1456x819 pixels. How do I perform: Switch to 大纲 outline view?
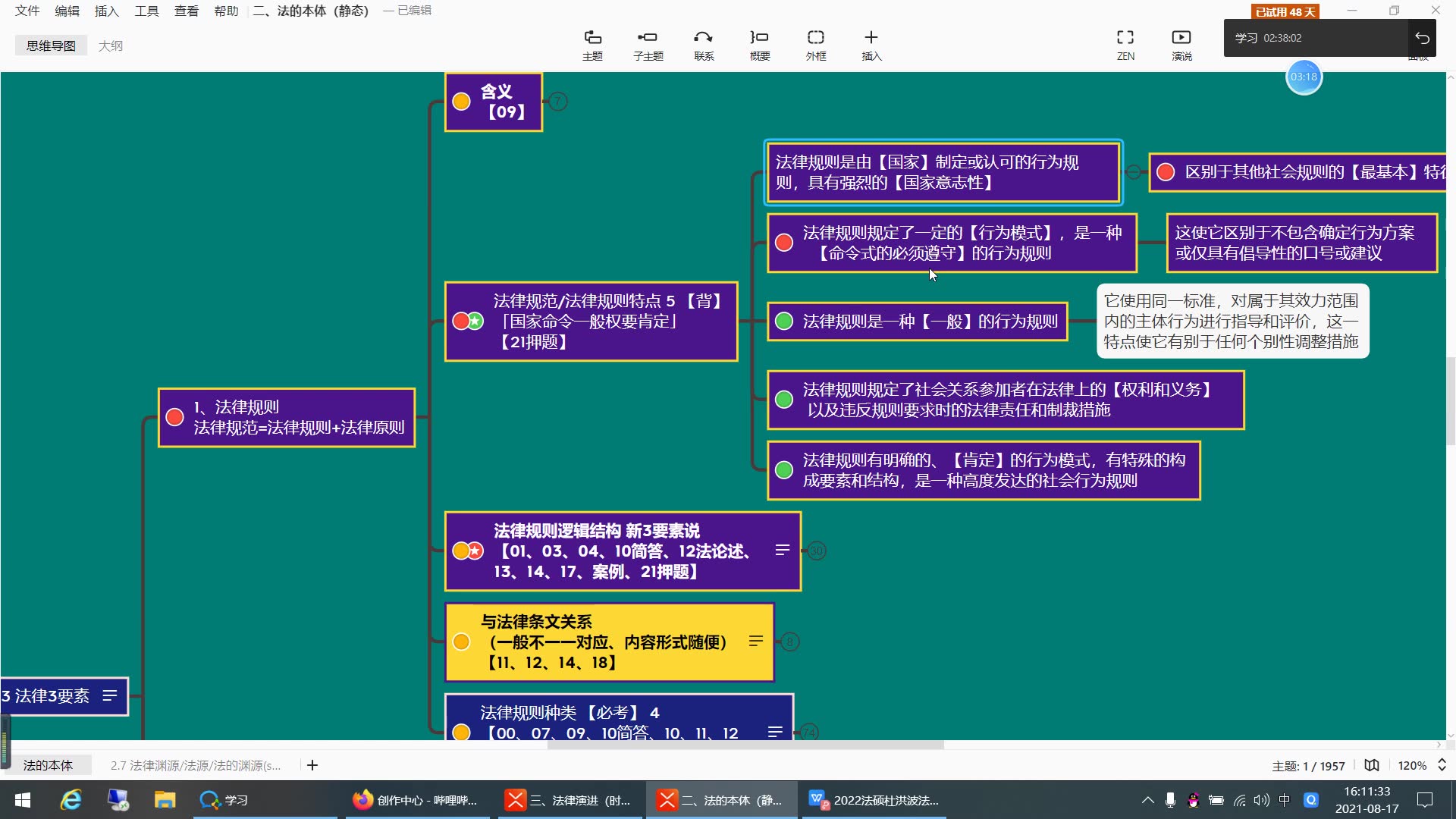tap(110, 45)
